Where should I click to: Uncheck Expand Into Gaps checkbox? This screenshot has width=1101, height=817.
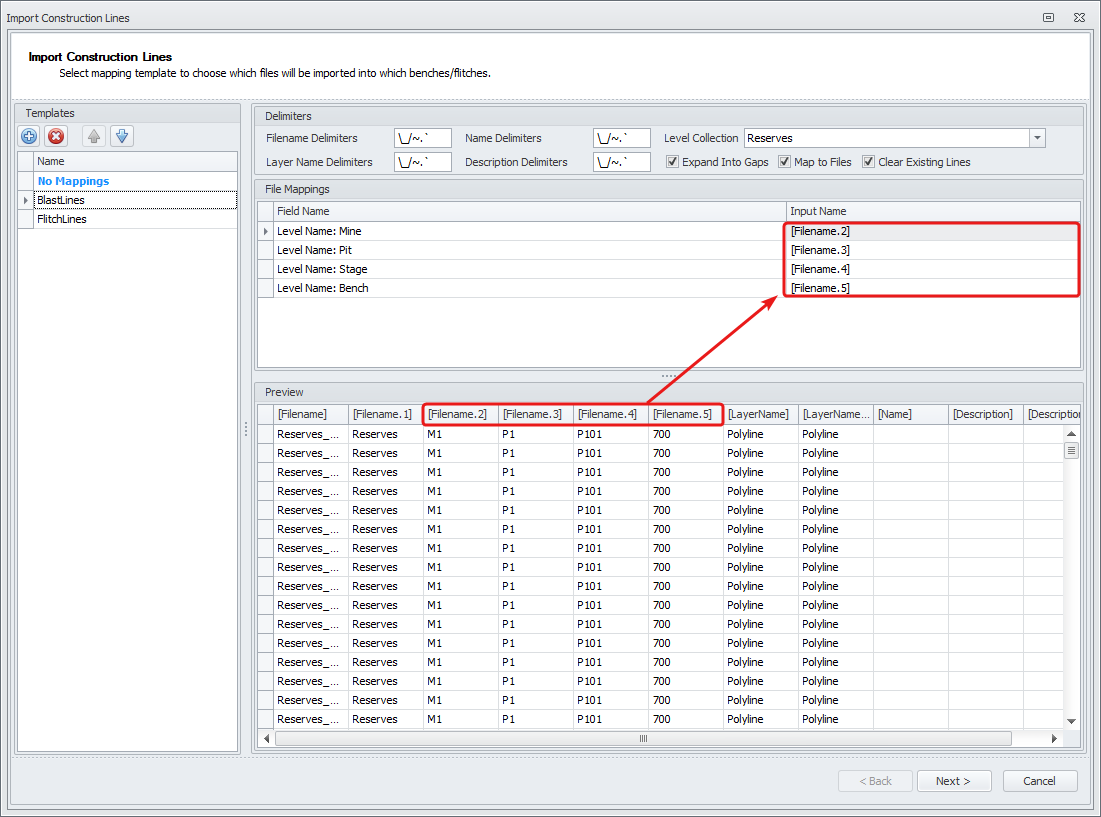coord(673,162)
